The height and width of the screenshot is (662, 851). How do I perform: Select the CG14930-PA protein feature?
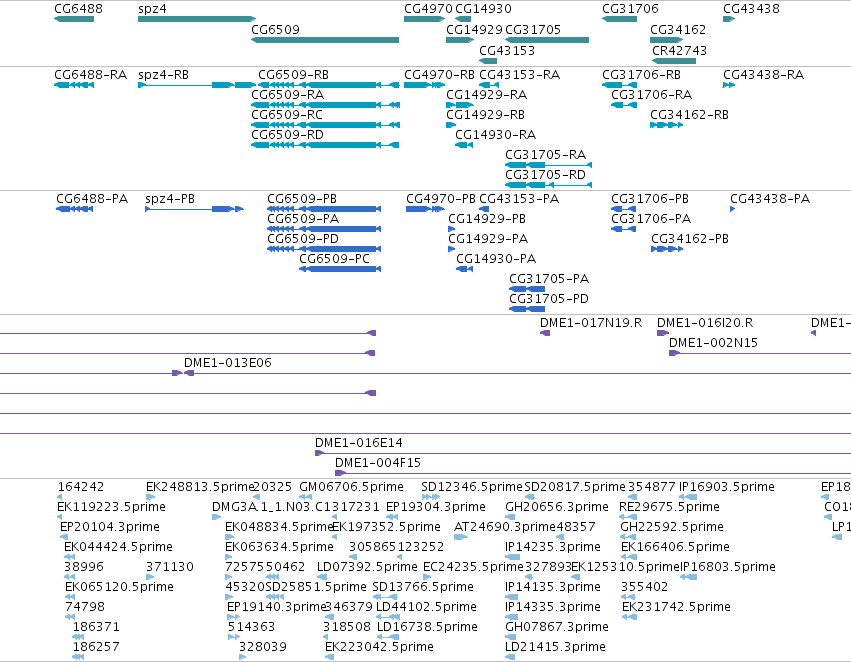(x=465, y=269)
